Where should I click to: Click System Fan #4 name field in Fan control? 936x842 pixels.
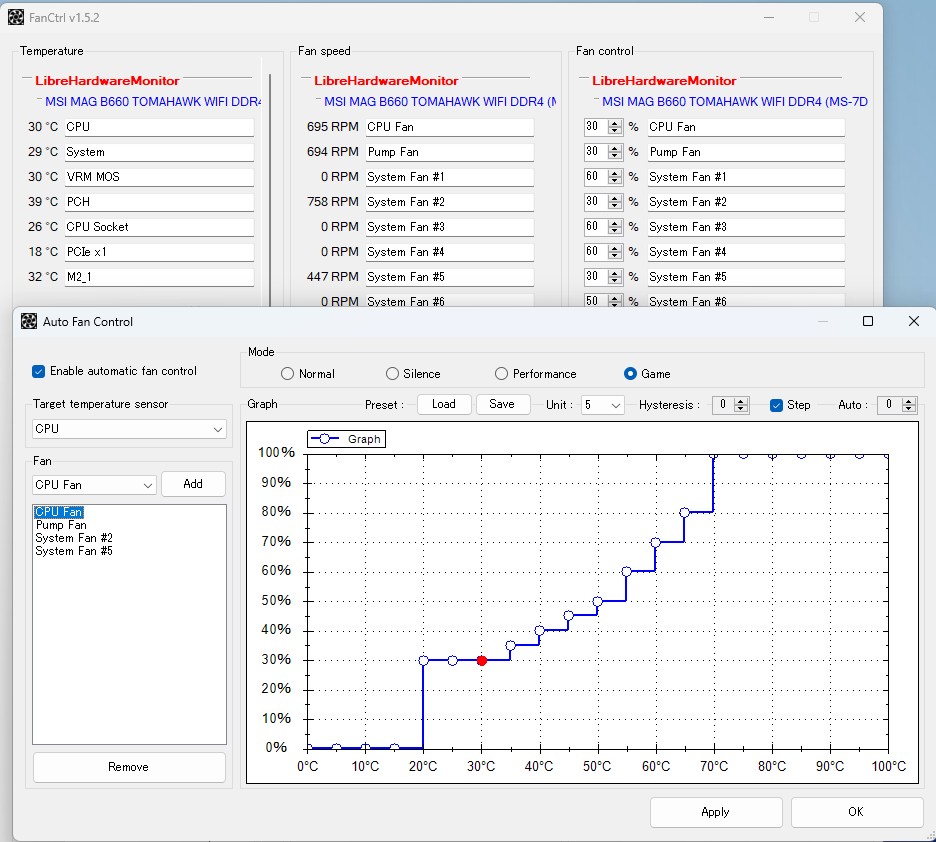pyautogui.click(x=746, y=252)
